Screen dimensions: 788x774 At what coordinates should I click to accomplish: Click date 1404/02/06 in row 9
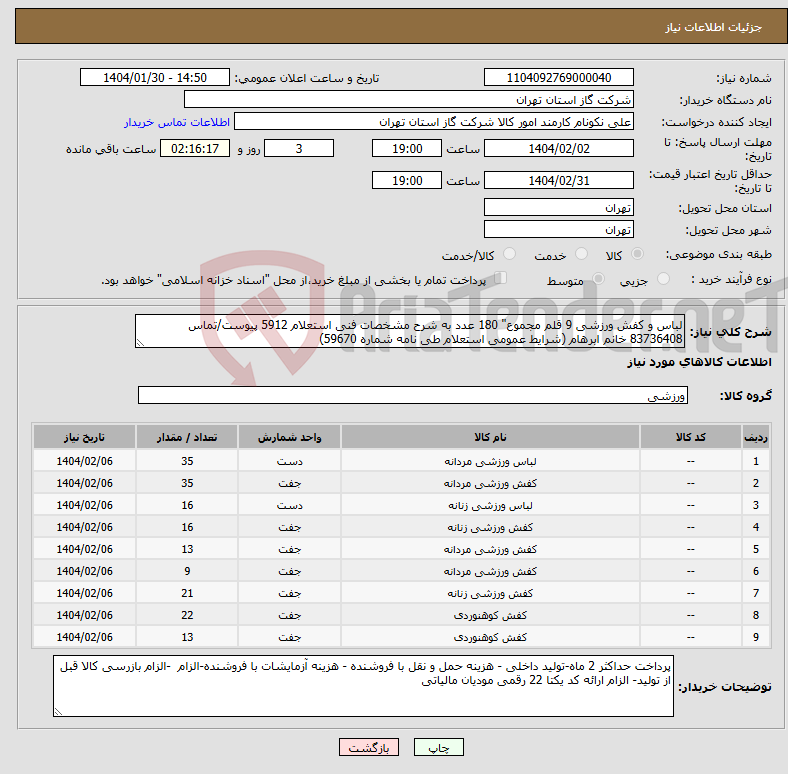(84, 637)
